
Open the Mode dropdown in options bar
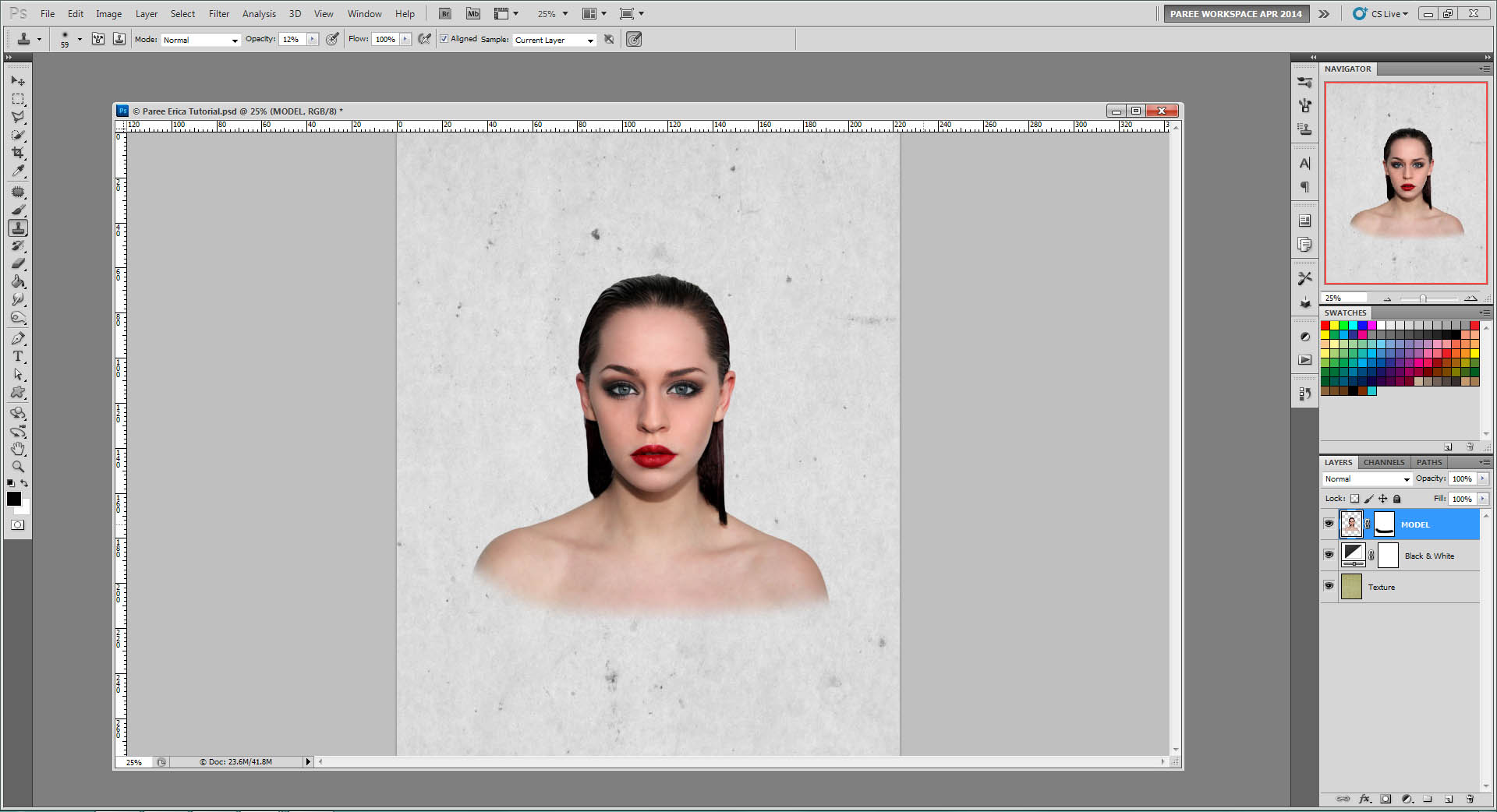point(200,40)
